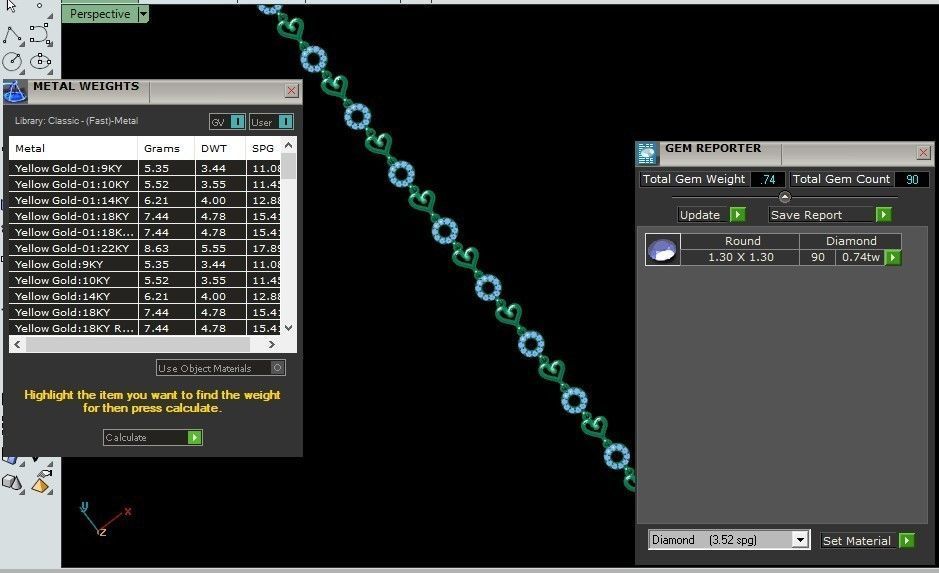
Task: Click the Gem Reporter panel icon
Action: [x=647, y=153]
